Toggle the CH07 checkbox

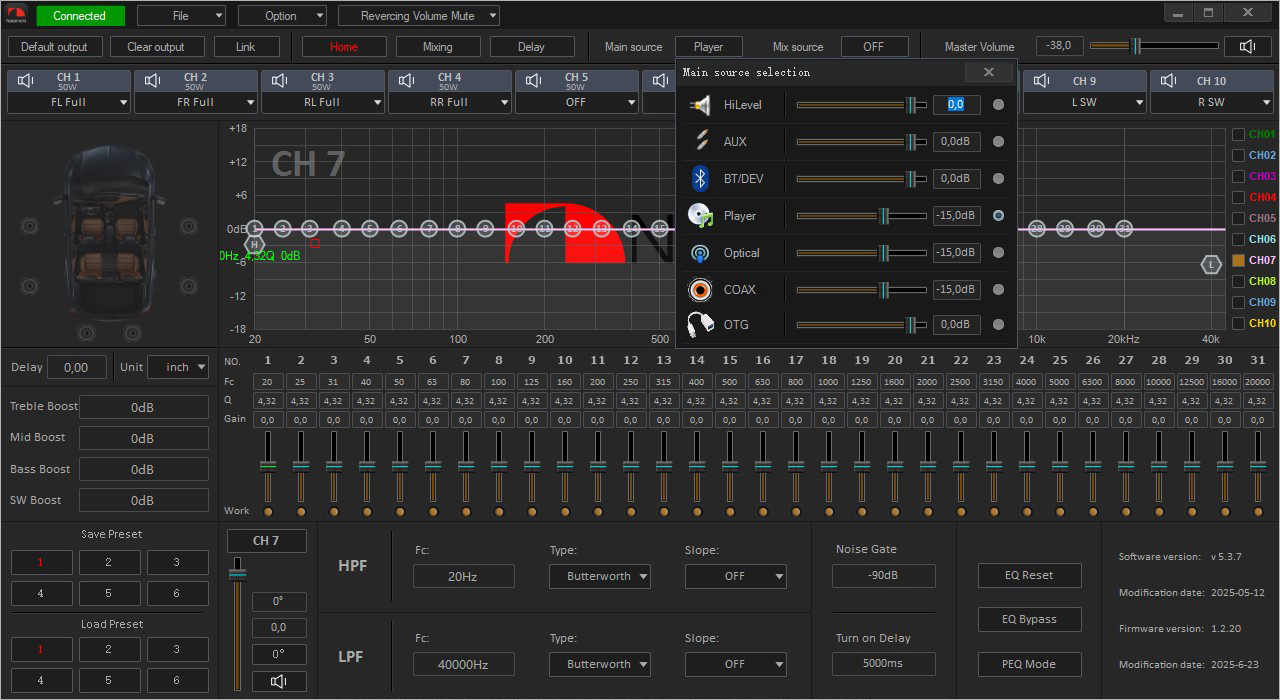click(x=1238, y=260)
